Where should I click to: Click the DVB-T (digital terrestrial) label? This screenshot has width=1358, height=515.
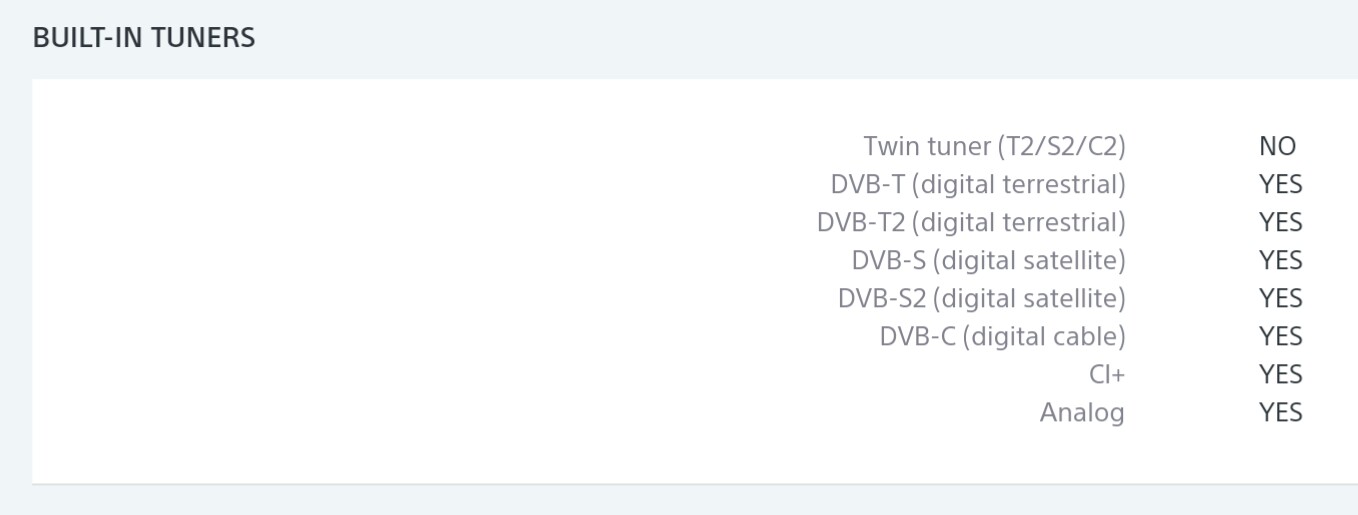click(x=977, y=184)
